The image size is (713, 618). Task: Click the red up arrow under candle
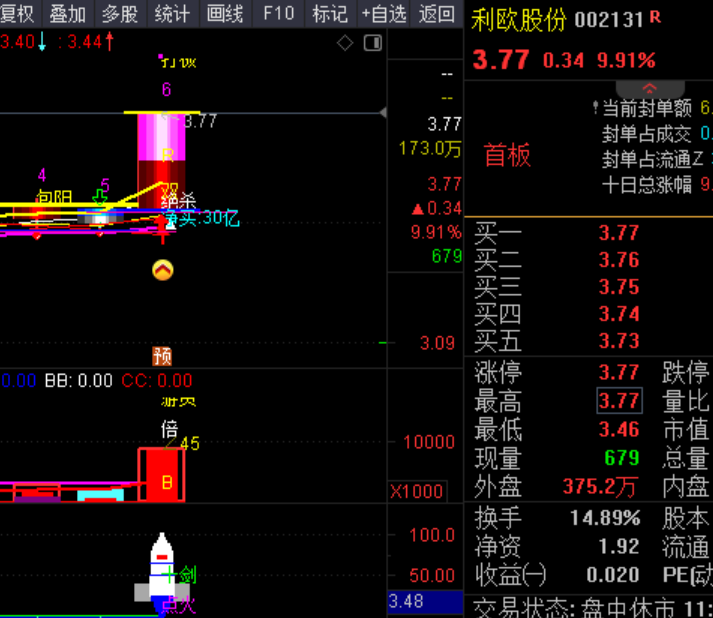162,230
